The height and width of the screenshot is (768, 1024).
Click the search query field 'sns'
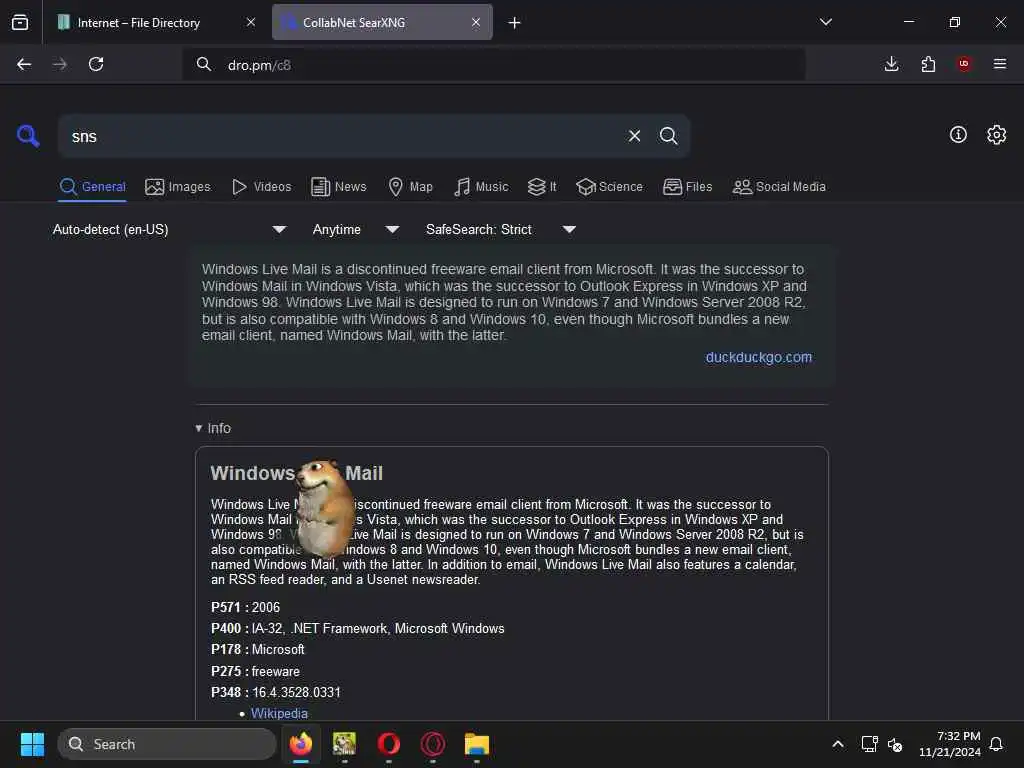tap(340, 136)
